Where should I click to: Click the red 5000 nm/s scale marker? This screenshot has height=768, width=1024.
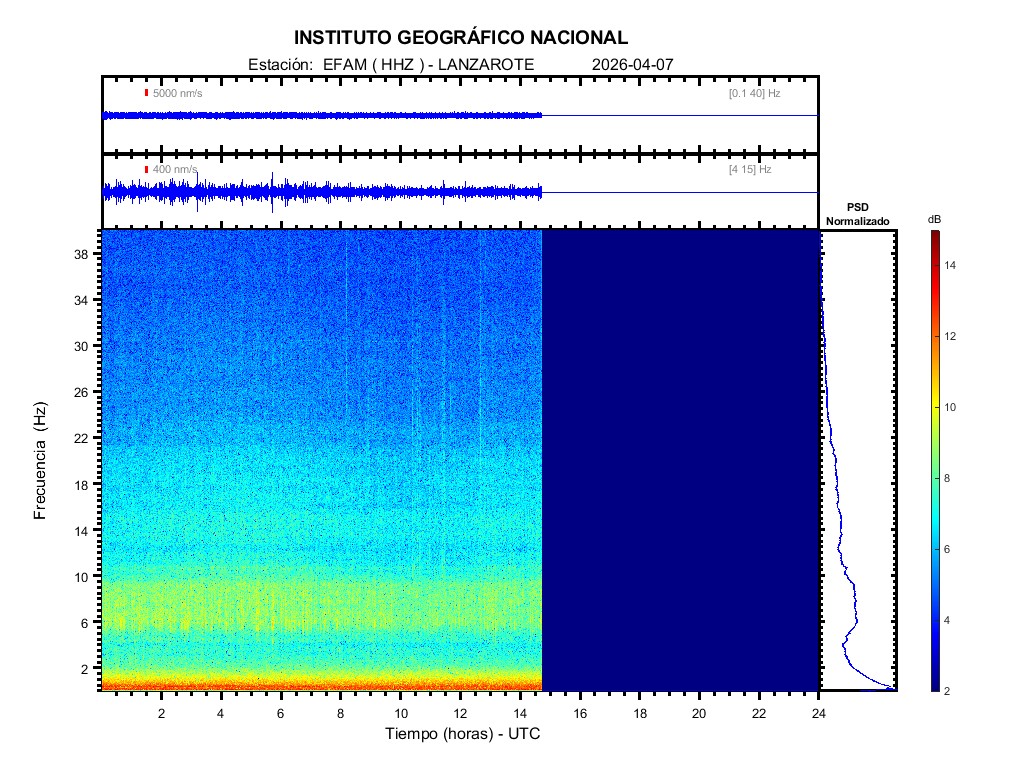point(146,93)
